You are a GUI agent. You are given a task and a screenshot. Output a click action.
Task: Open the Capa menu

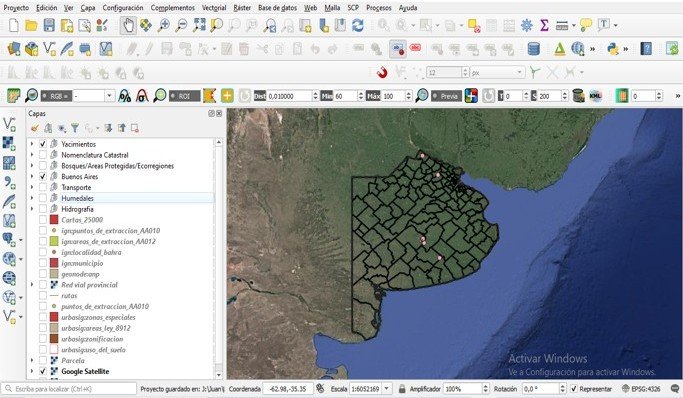pos(88,8)
